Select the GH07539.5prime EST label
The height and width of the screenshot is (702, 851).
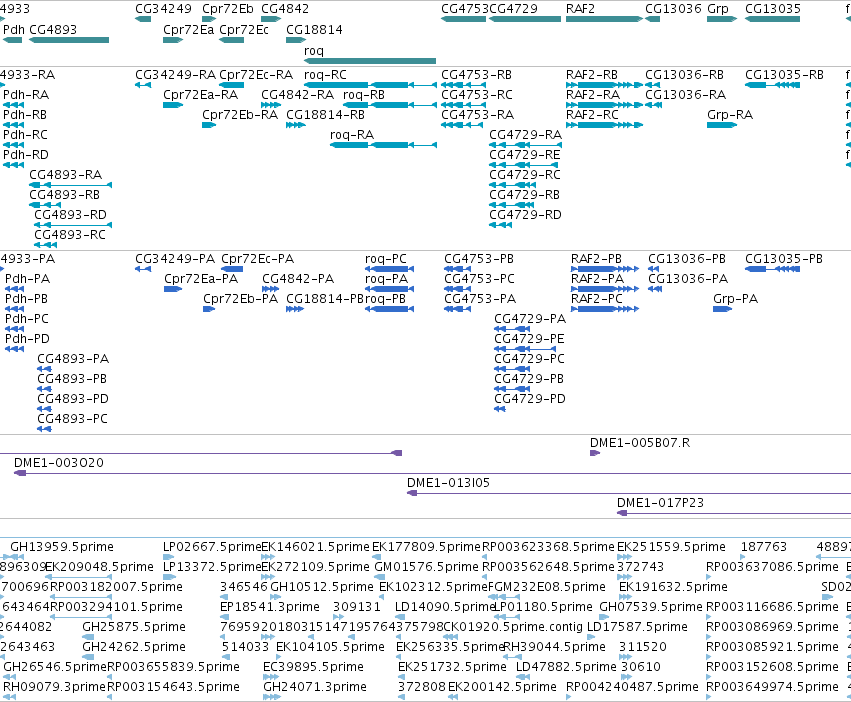point(651,606)
